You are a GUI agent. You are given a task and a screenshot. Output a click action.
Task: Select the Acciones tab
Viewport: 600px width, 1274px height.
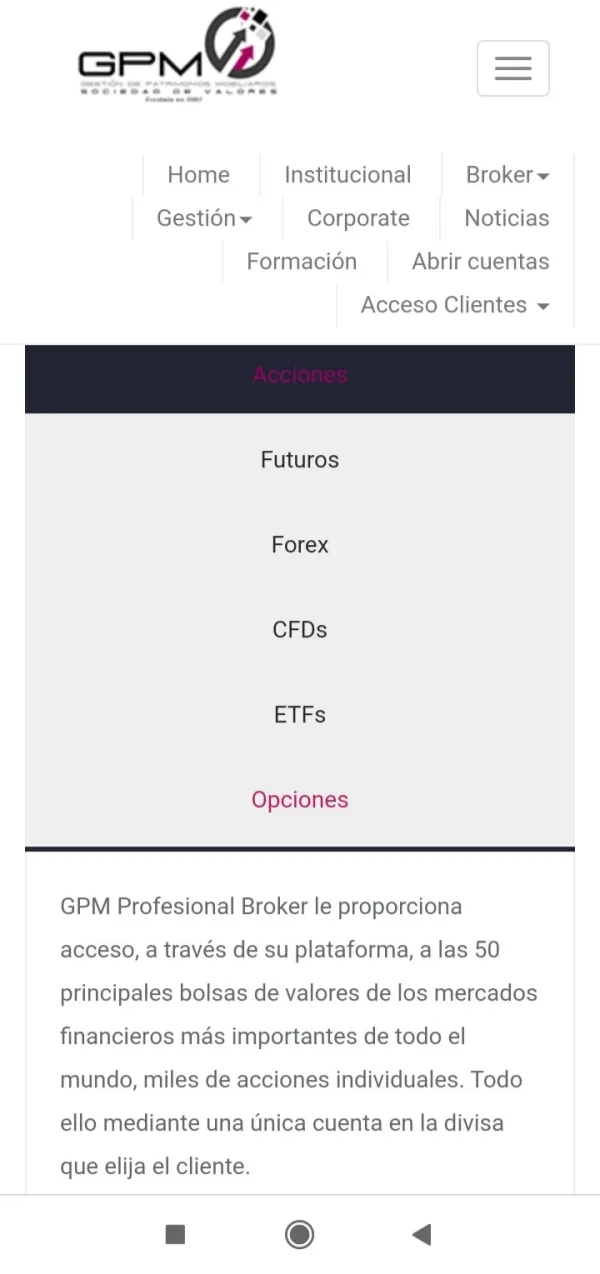[x=300, y=375]
